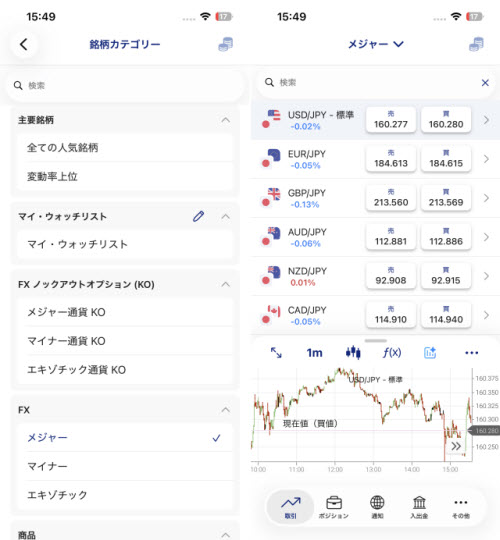Open the マイ・ウォッチリスト list item

click(x=125, y=244)
